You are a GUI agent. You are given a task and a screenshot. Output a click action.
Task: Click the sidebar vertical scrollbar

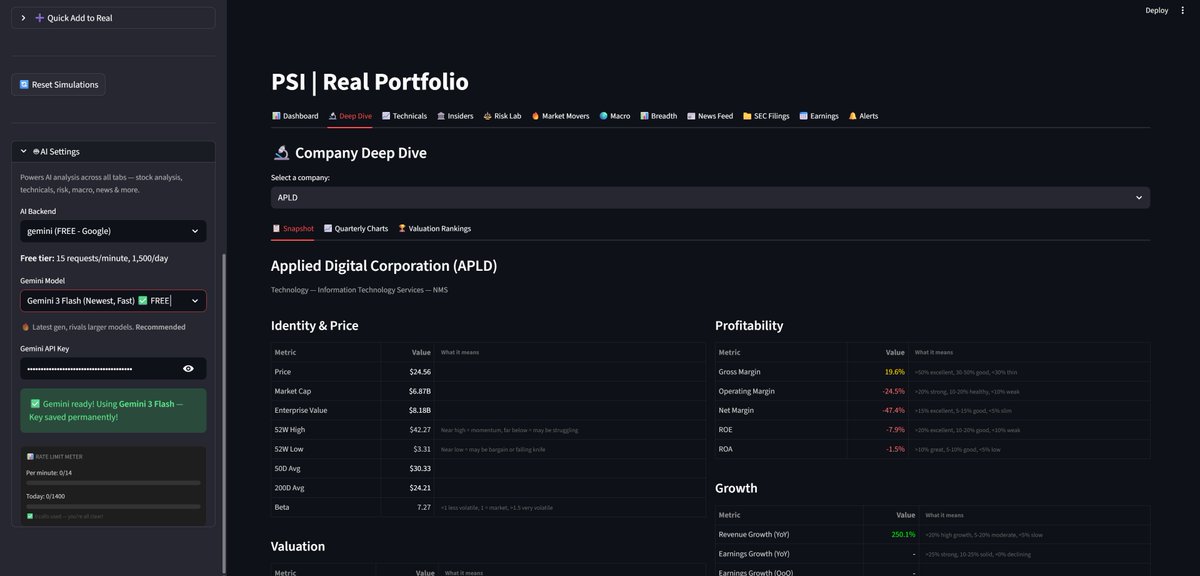pyautogui.click(x=225, y=412)
